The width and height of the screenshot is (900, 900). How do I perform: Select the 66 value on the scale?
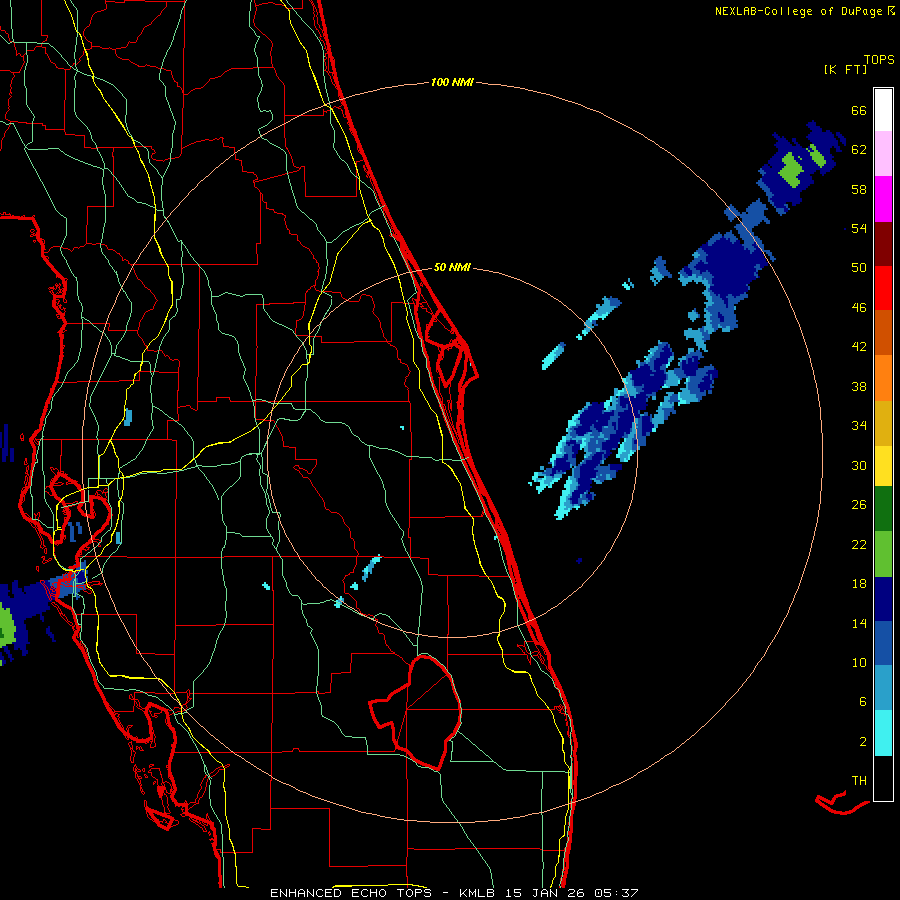click(x=859, y=110)
